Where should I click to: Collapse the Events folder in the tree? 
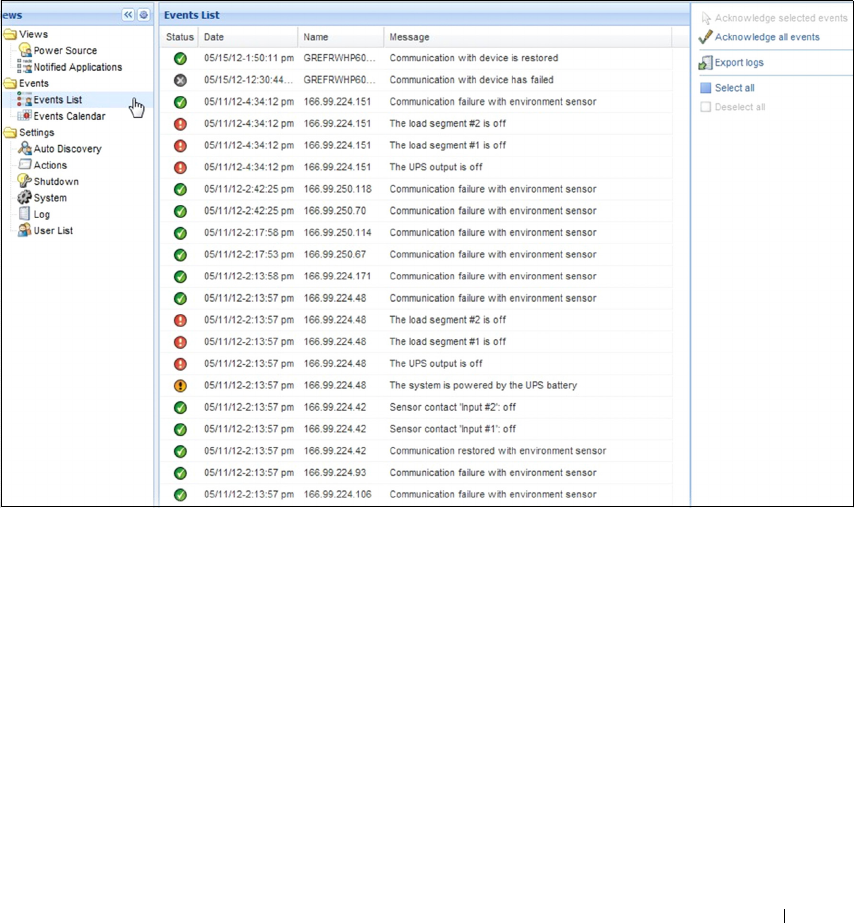coord(10,83)
